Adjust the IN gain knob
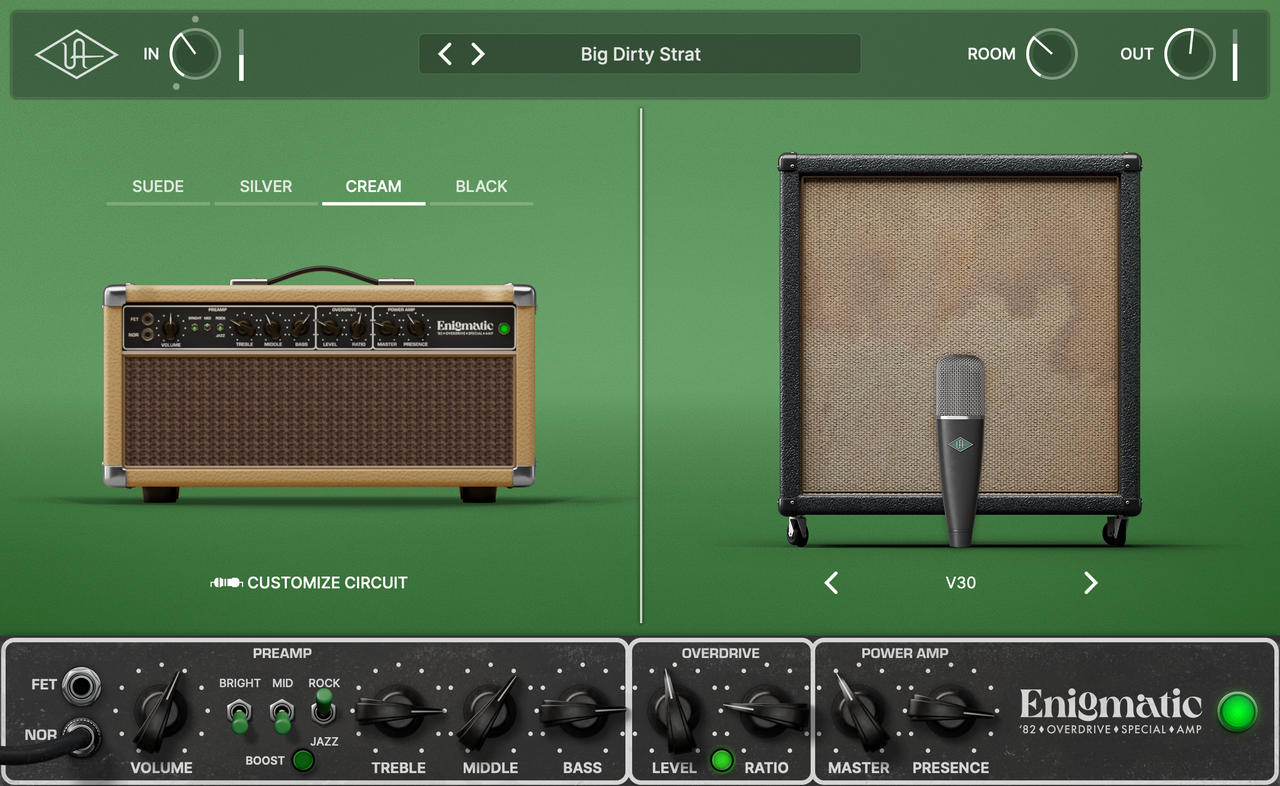Viewport: 1280px width, 786px height. [195, 54]
